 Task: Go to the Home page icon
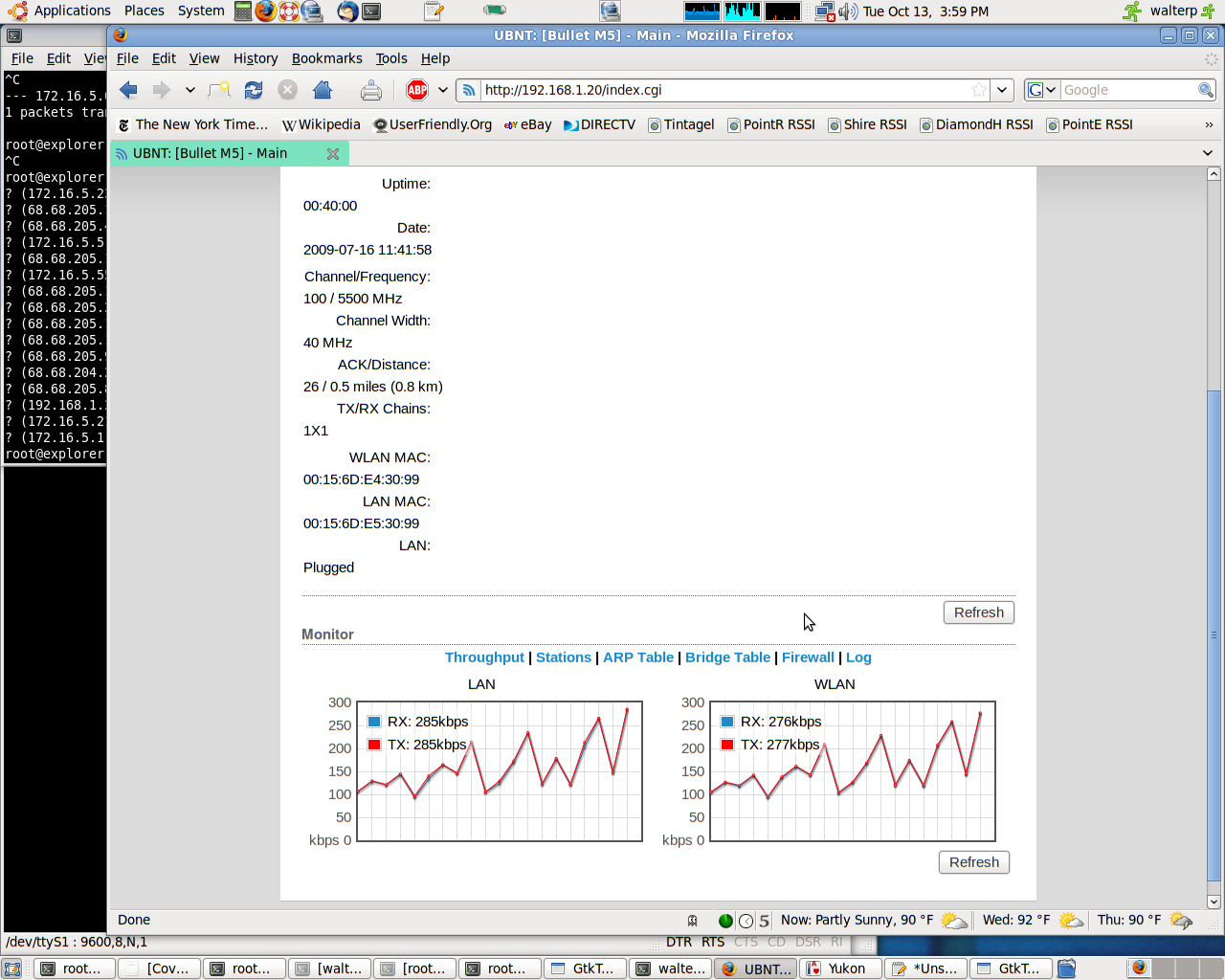tap(323, 90)
